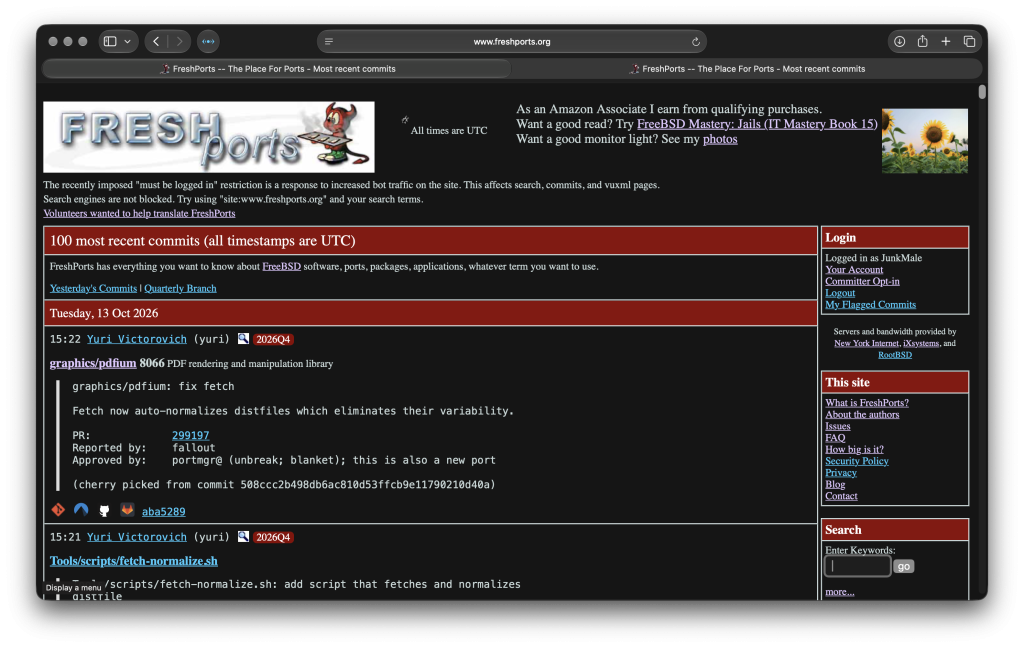Click the blue extension icon beside the navigation arrows
This screenshot has height=648, width=1024.
point(208,41)
